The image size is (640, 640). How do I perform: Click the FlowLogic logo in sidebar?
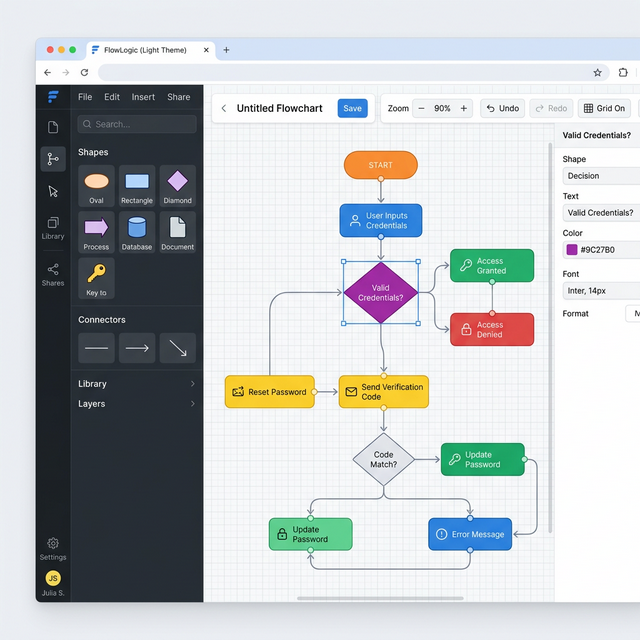[53, 97]
